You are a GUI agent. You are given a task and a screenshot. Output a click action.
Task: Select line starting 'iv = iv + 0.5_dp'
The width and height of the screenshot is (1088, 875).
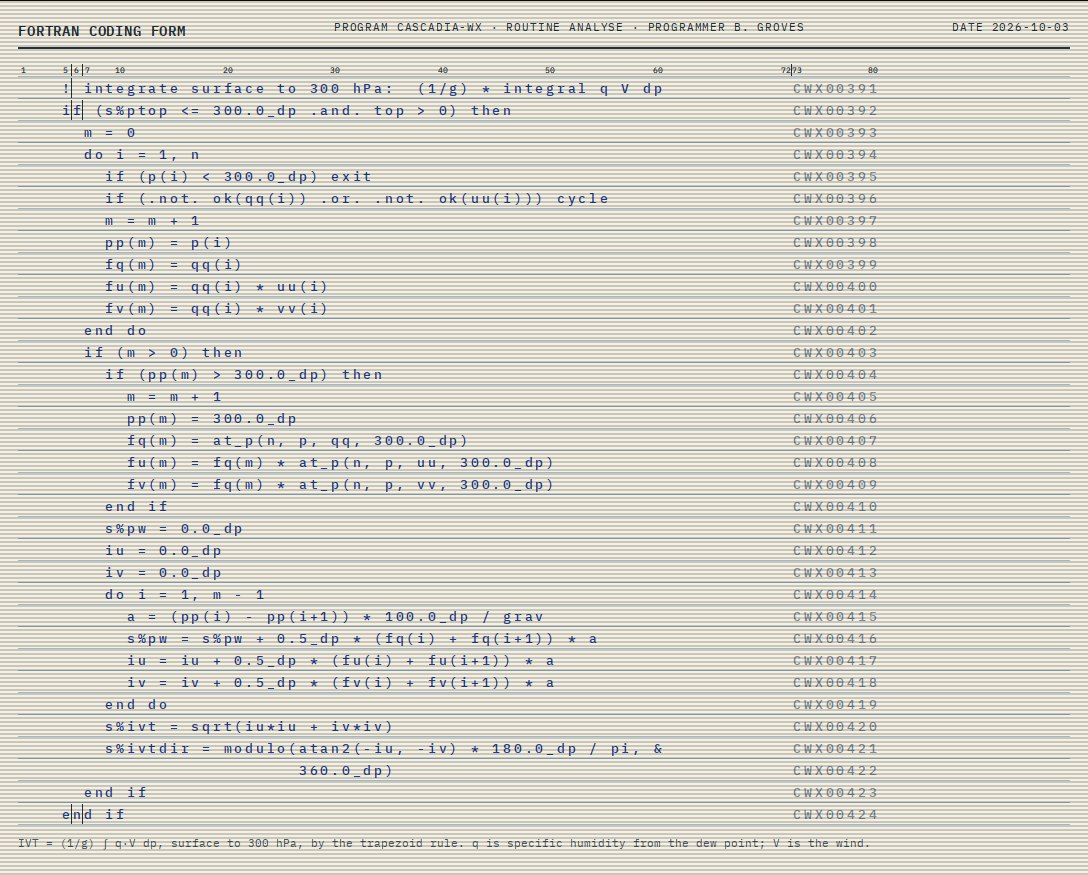click(x=341, y=683)
